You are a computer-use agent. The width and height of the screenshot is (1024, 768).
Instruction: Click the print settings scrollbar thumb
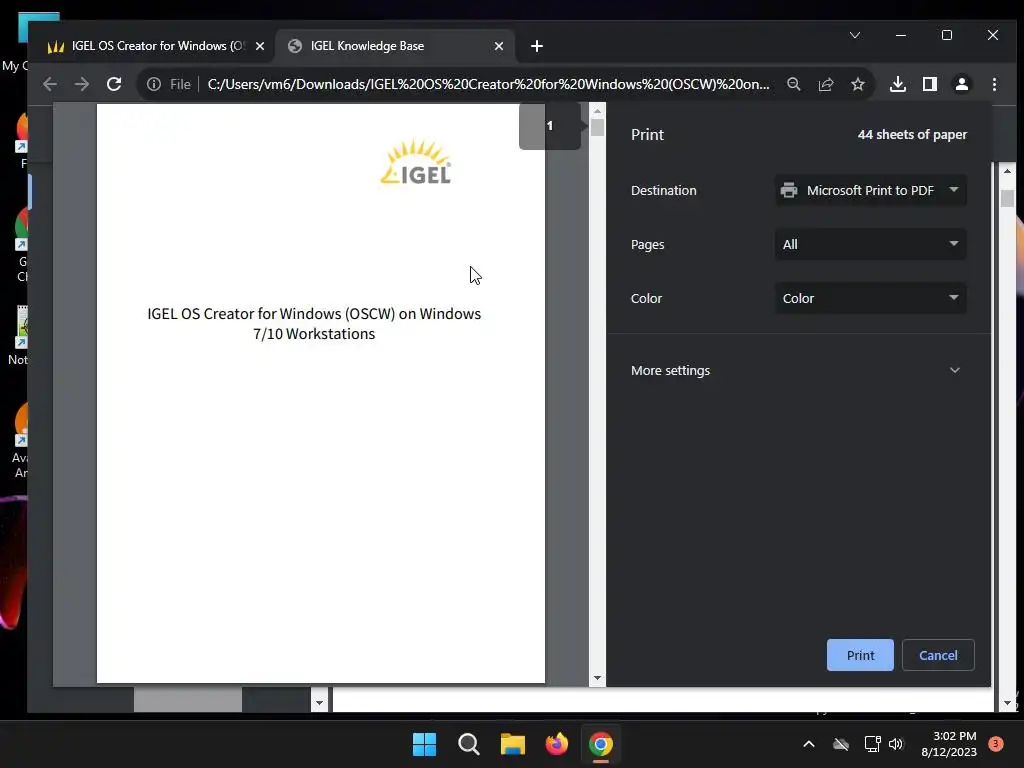[1007, 198]
